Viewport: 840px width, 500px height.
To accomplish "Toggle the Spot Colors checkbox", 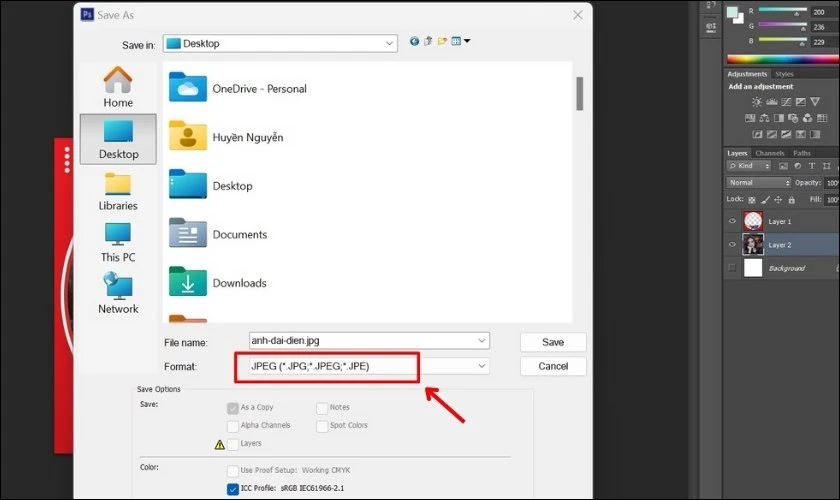I will (x=322, y=426).
